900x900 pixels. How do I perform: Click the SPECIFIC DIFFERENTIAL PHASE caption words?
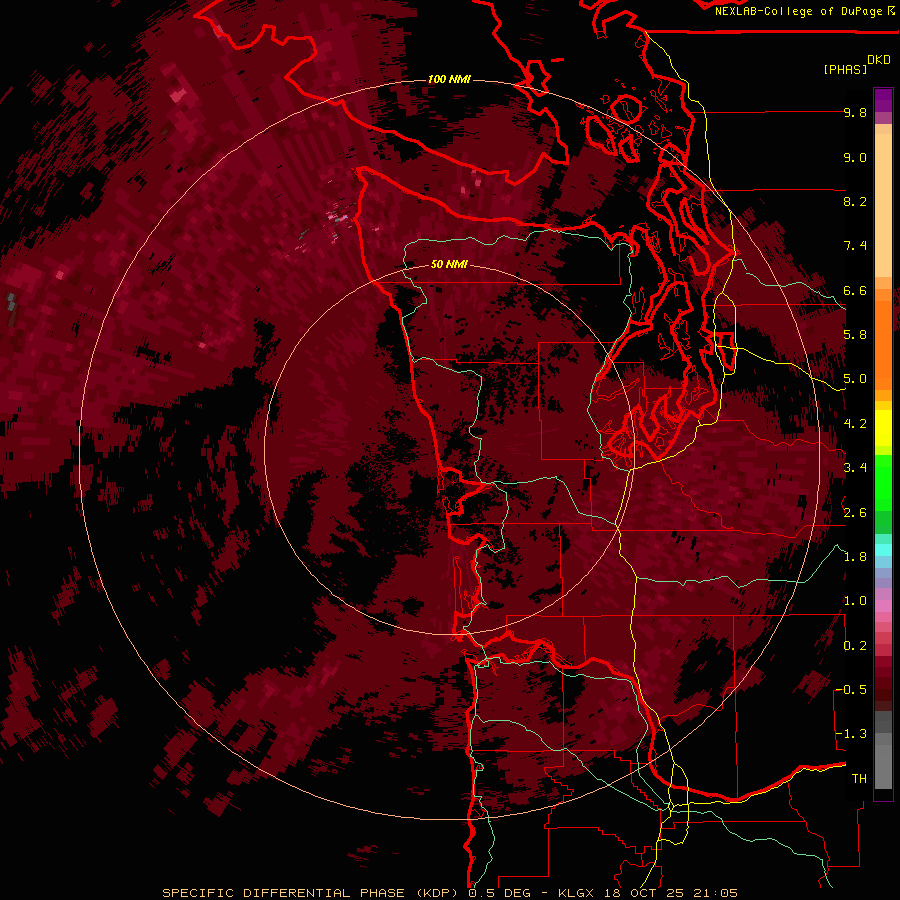pyautogui.click(x=284, y=893)
